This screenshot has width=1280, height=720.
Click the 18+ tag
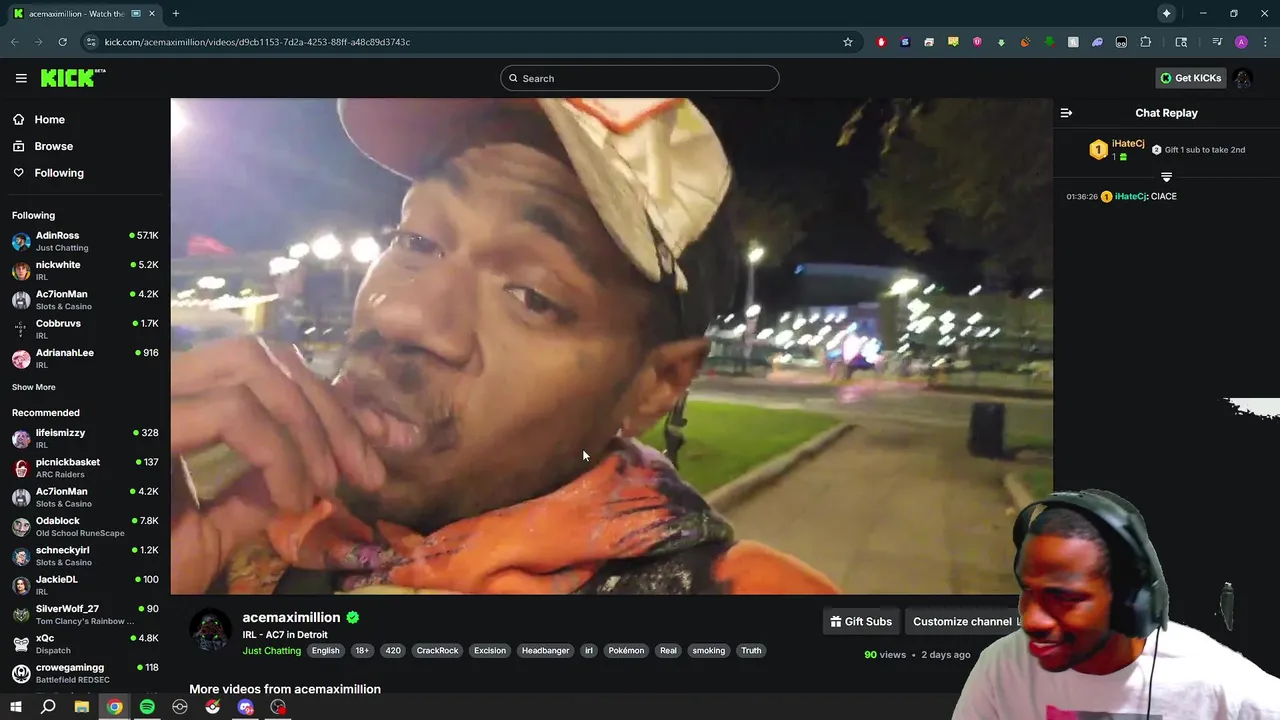pos(362,650)
